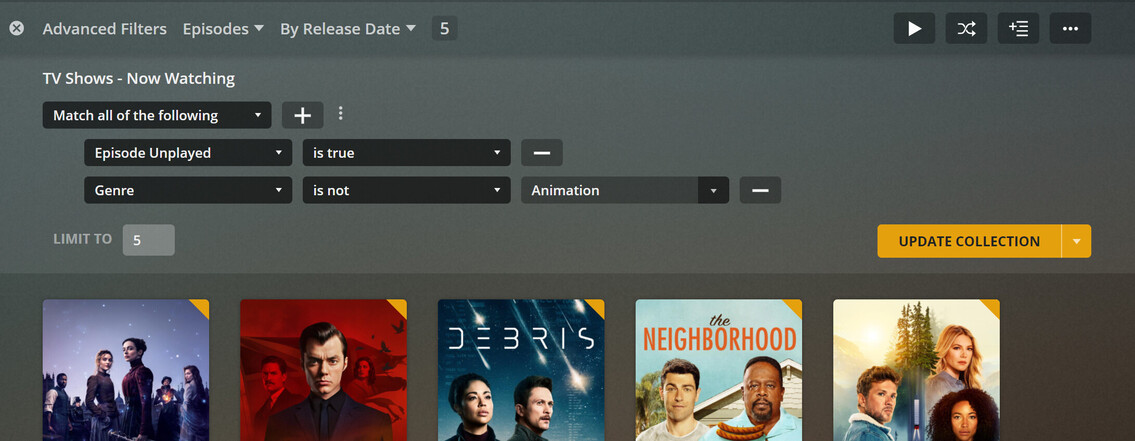
Task: Expand the Animation value dropdown arrow
Action: (x=714, y=190)
